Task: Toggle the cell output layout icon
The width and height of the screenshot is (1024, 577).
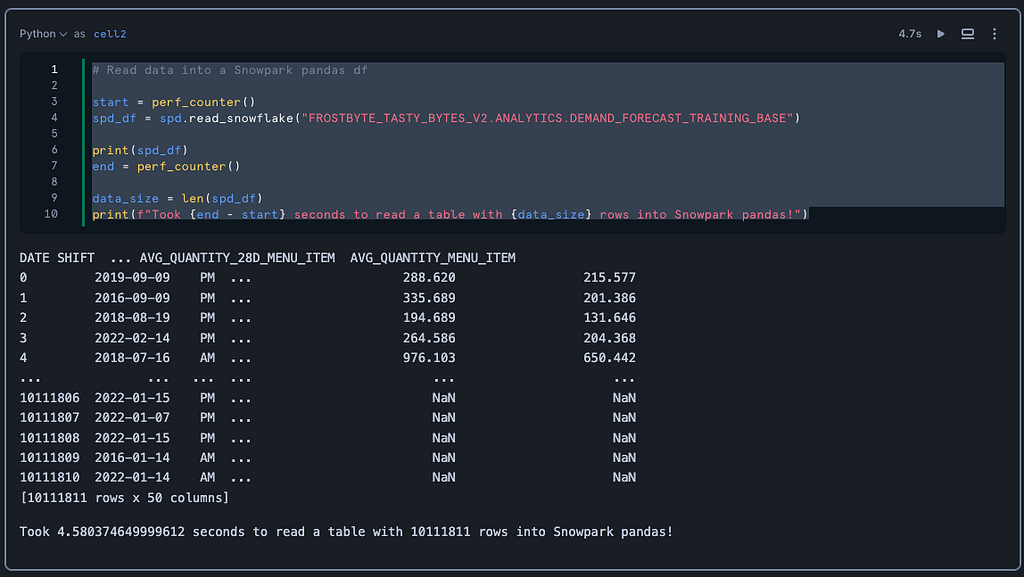Action: [x=967, y=33]
